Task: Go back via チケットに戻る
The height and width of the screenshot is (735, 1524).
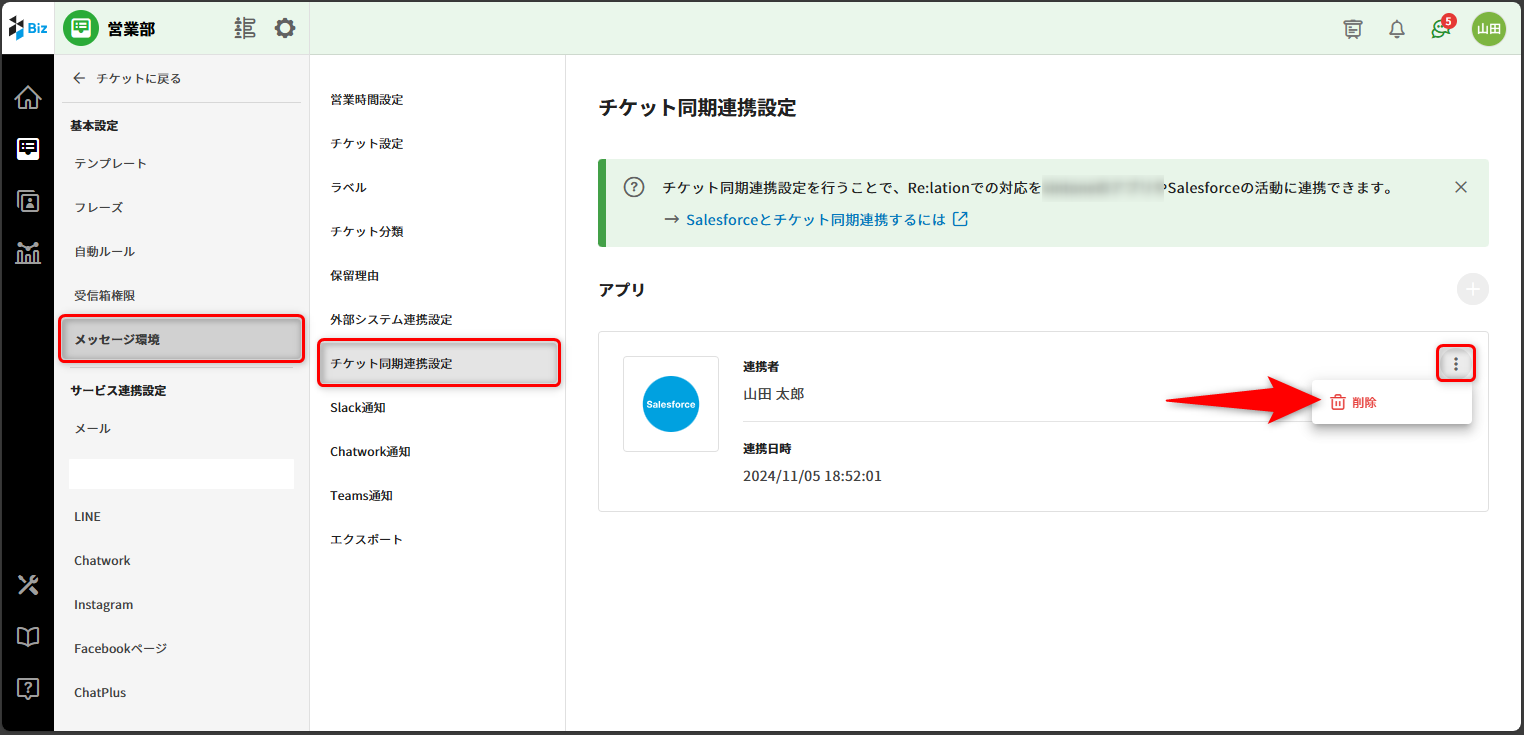Action: tap(127, 78)
